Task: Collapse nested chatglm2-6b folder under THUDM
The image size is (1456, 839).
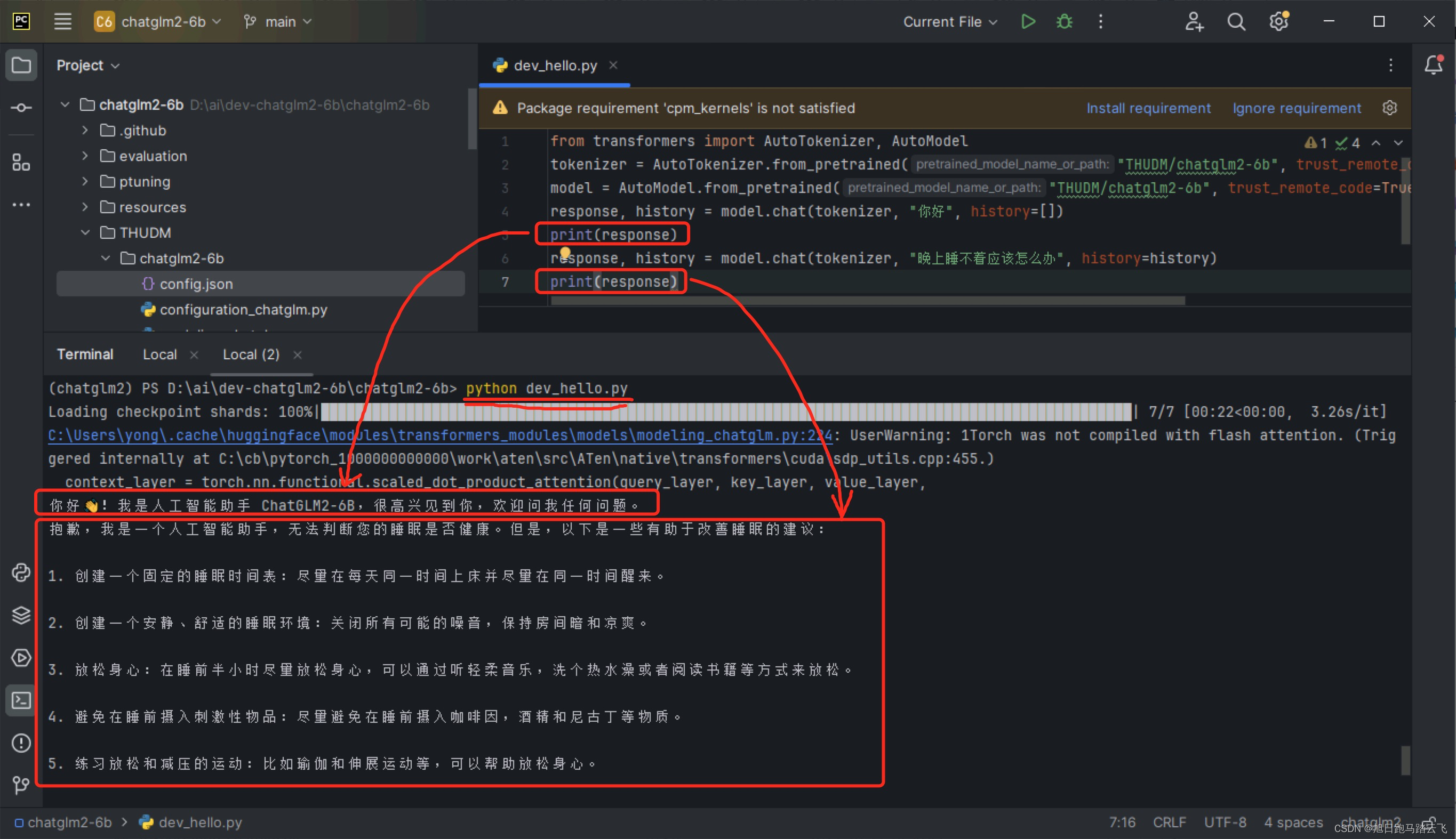Action: 106,258
